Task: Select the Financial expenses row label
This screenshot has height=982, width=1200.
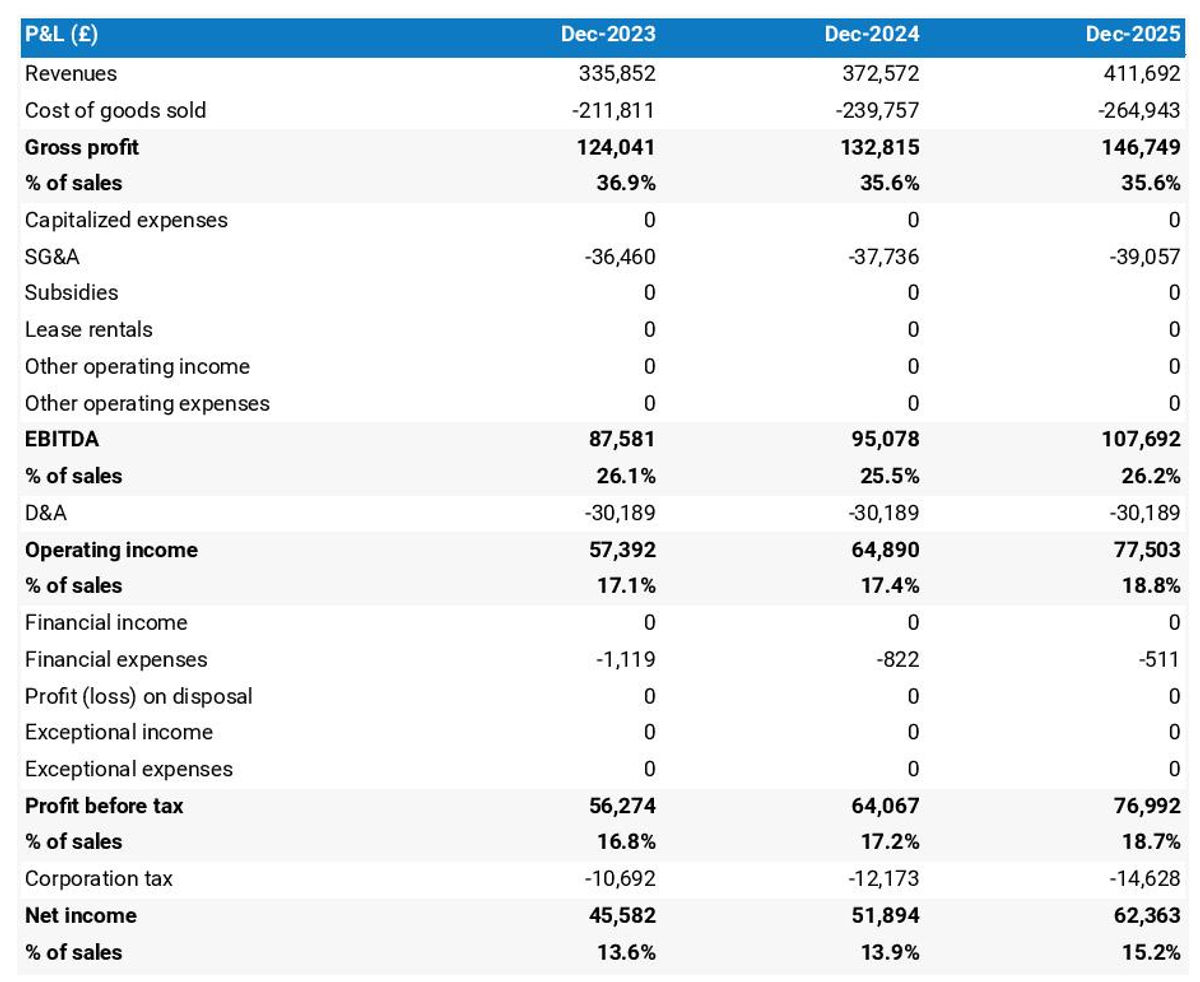Action: pyautogui.click(x=116, y=660)
